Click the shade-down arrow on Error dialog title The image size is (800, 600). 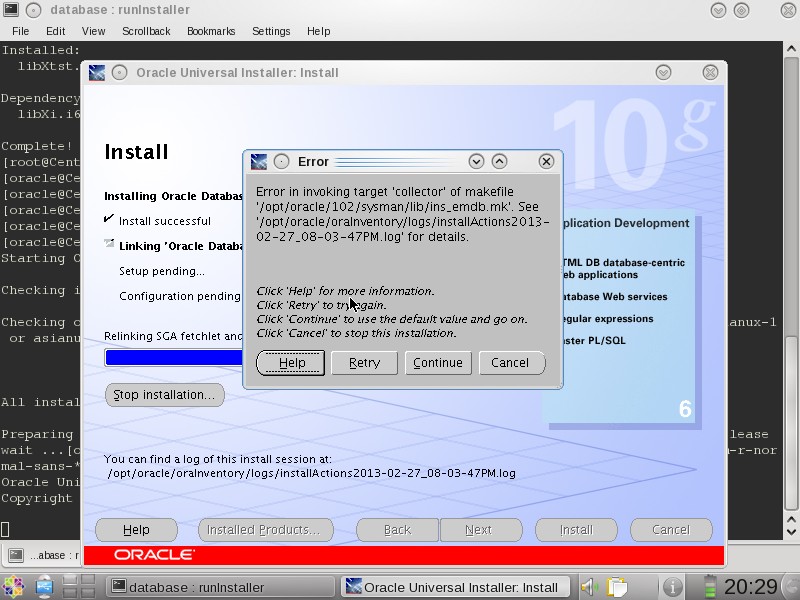[476, 162]
